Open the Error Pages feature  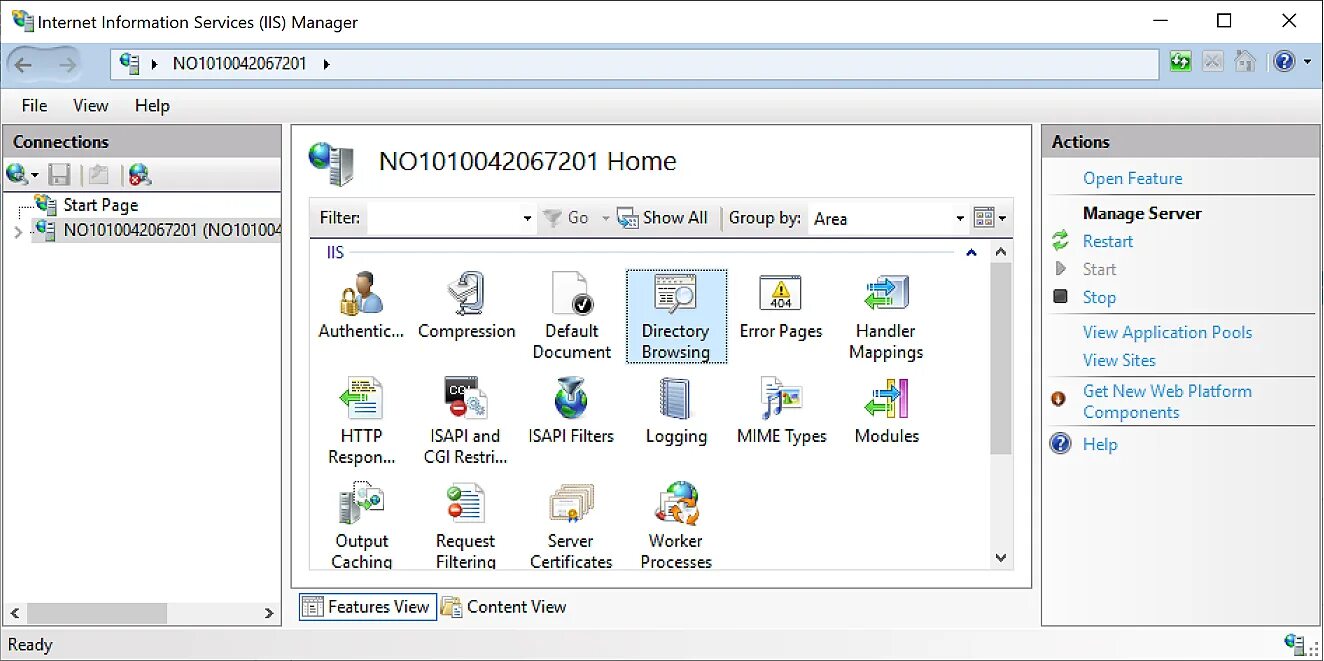tap(781, 306)
